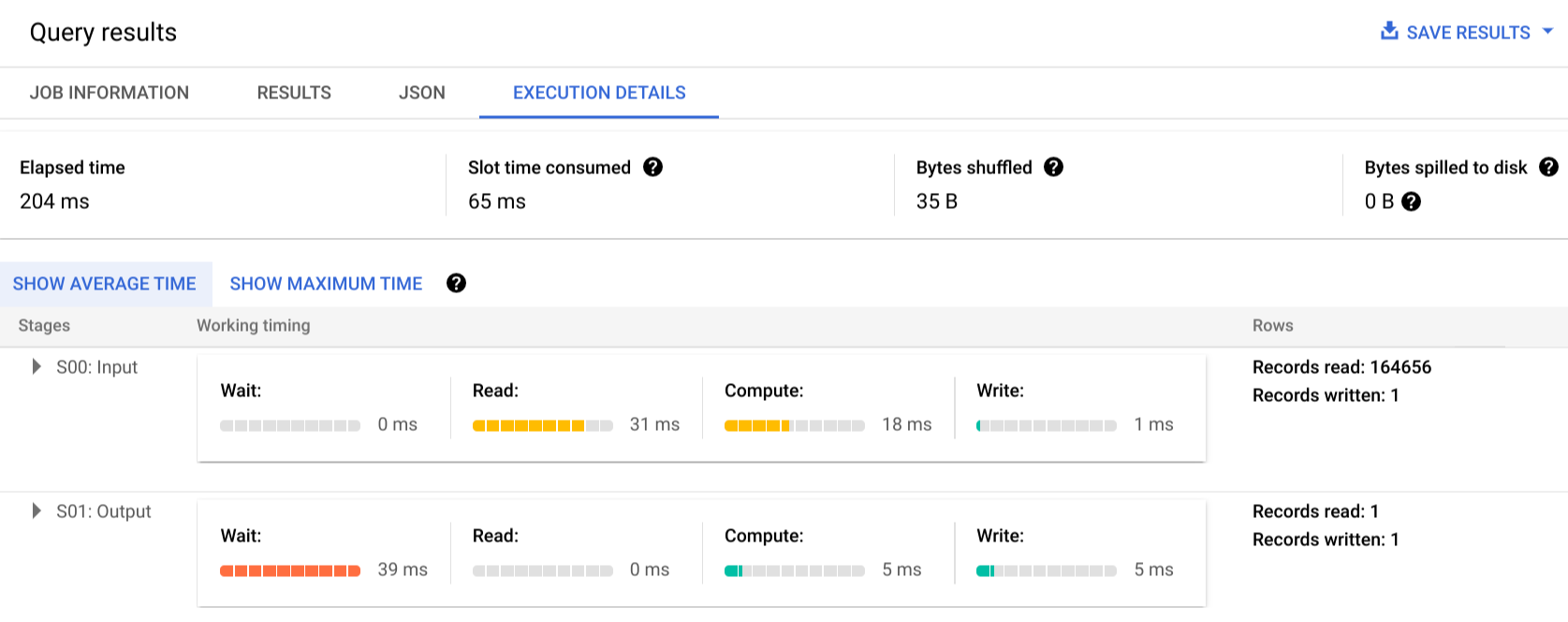This screenshot has height=622, width=1568.
Task: Open the Save Results dropdown arrow
Action: pos(1547,31)
